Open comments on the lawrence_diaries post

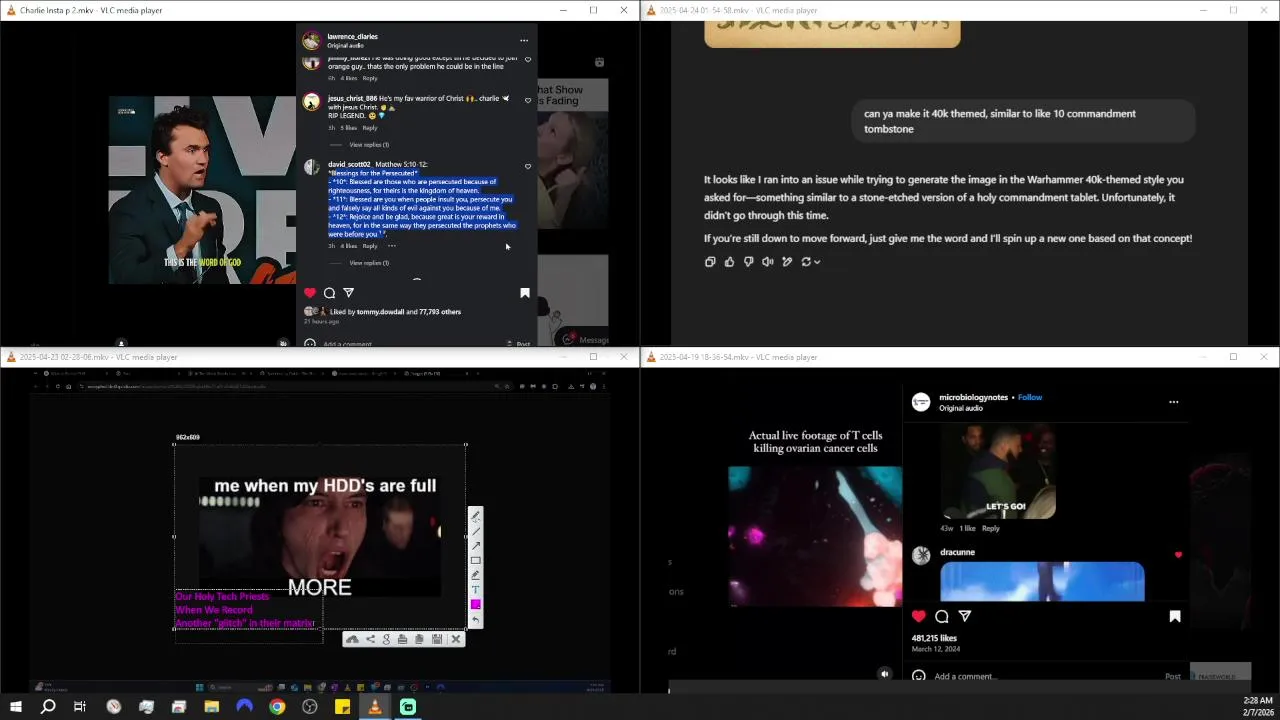click(329, 293)
